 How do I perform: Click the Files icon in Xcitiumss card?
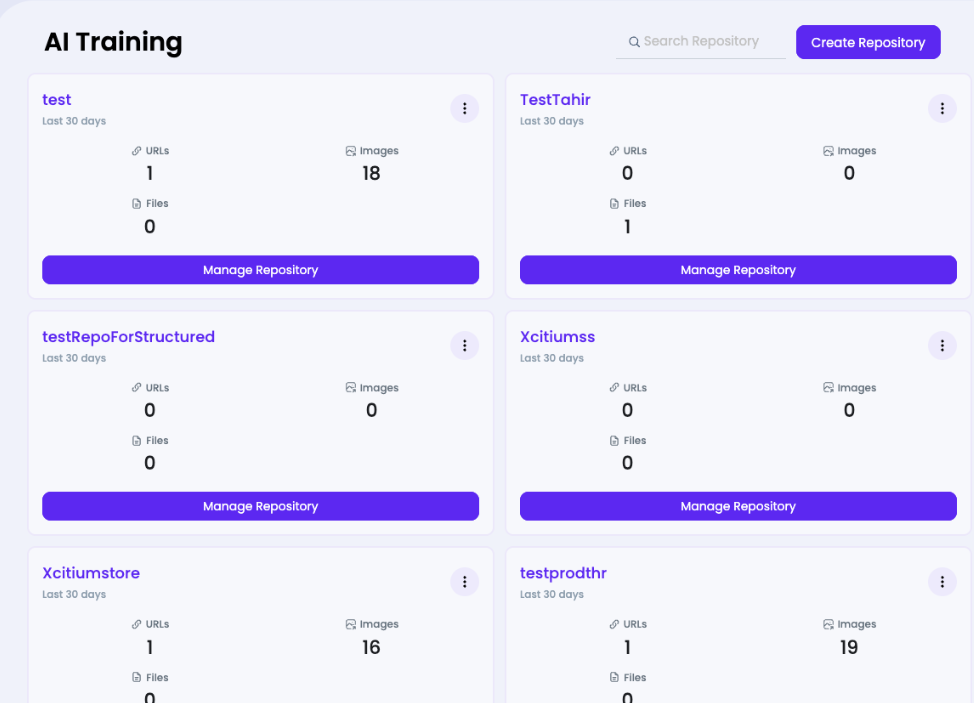(x=614, y=440)
